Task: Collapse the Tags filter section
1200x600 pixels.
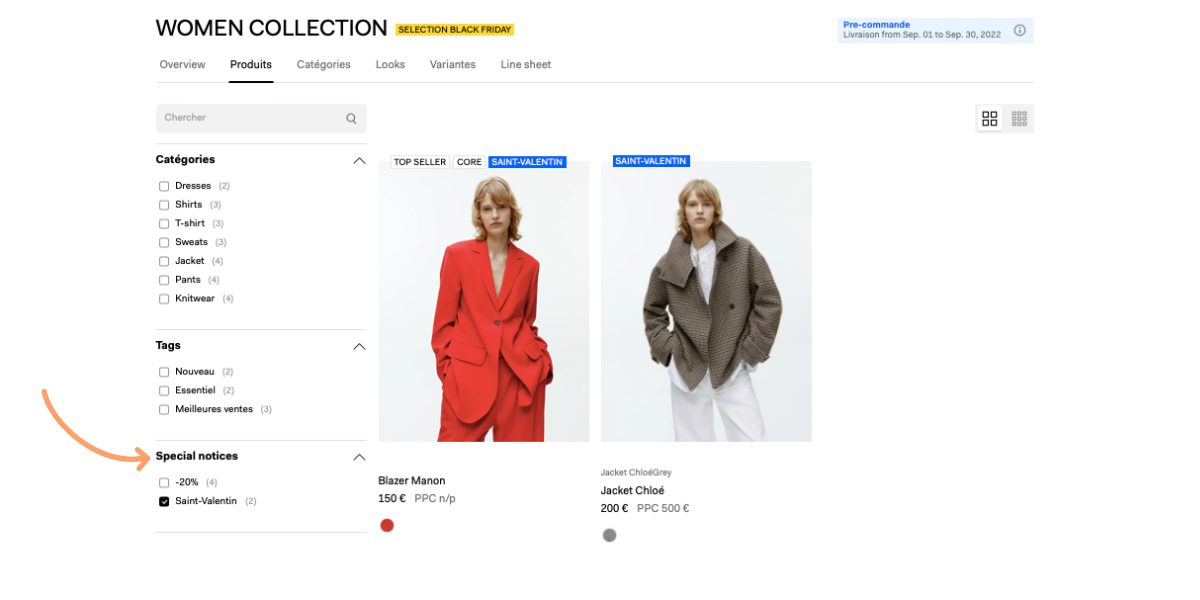Action: [x=359, y=347]
